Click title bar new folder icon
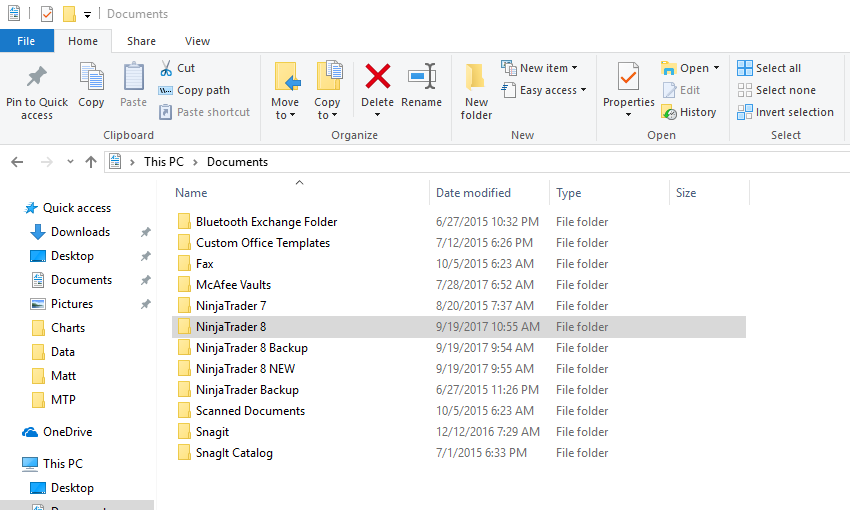 [x=69, y=14]
